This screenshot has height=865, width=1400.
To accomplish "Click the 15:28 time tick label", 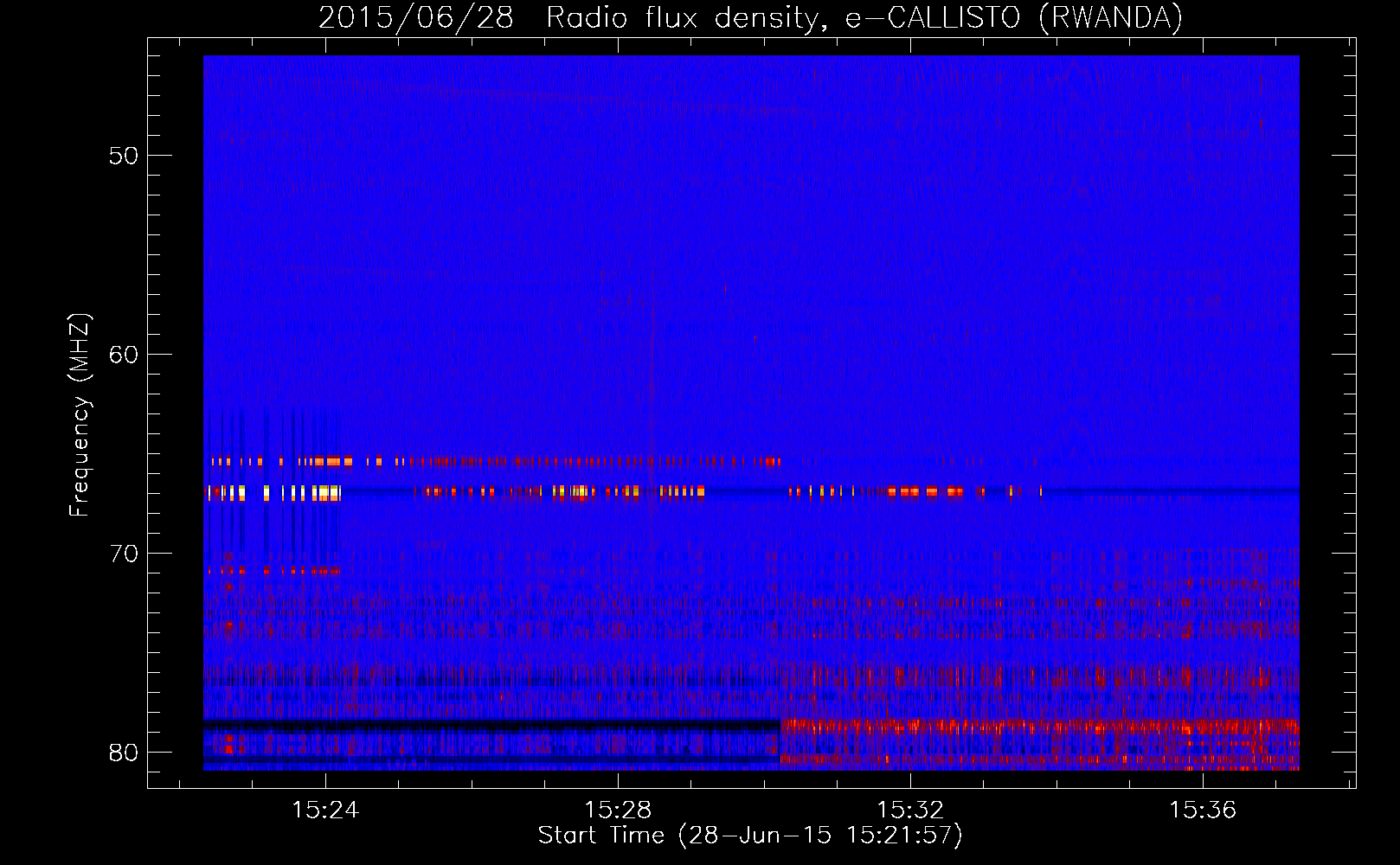I will (618, 811).
